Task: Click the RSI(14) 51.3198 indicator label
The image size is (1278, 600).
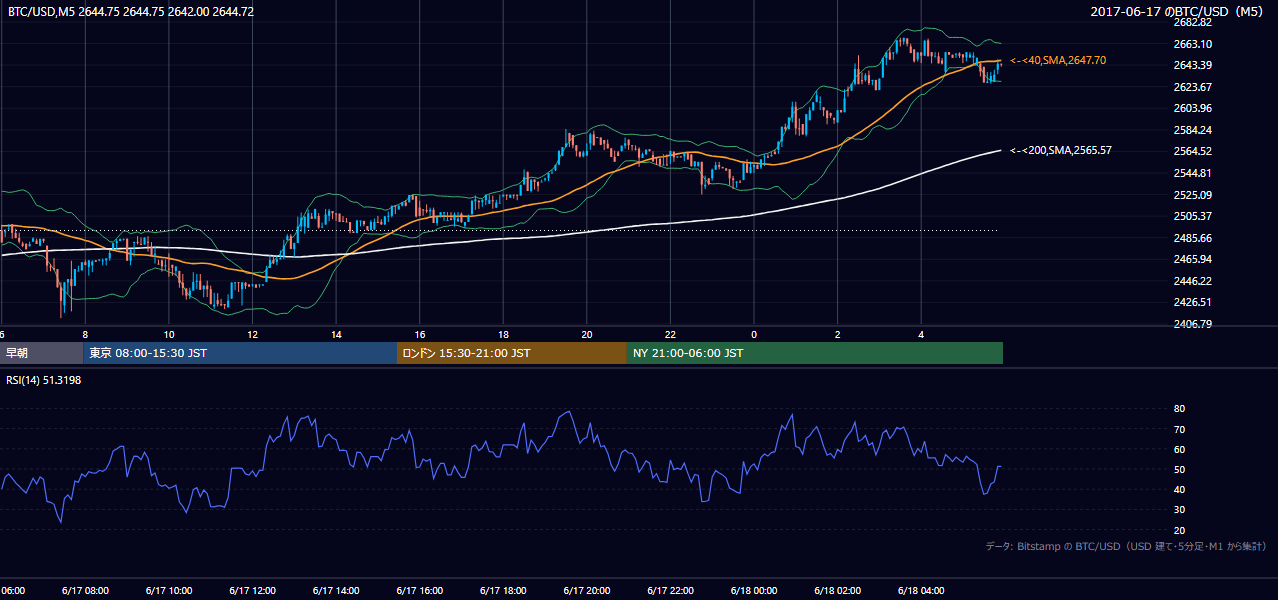Action: pos(46,379)
